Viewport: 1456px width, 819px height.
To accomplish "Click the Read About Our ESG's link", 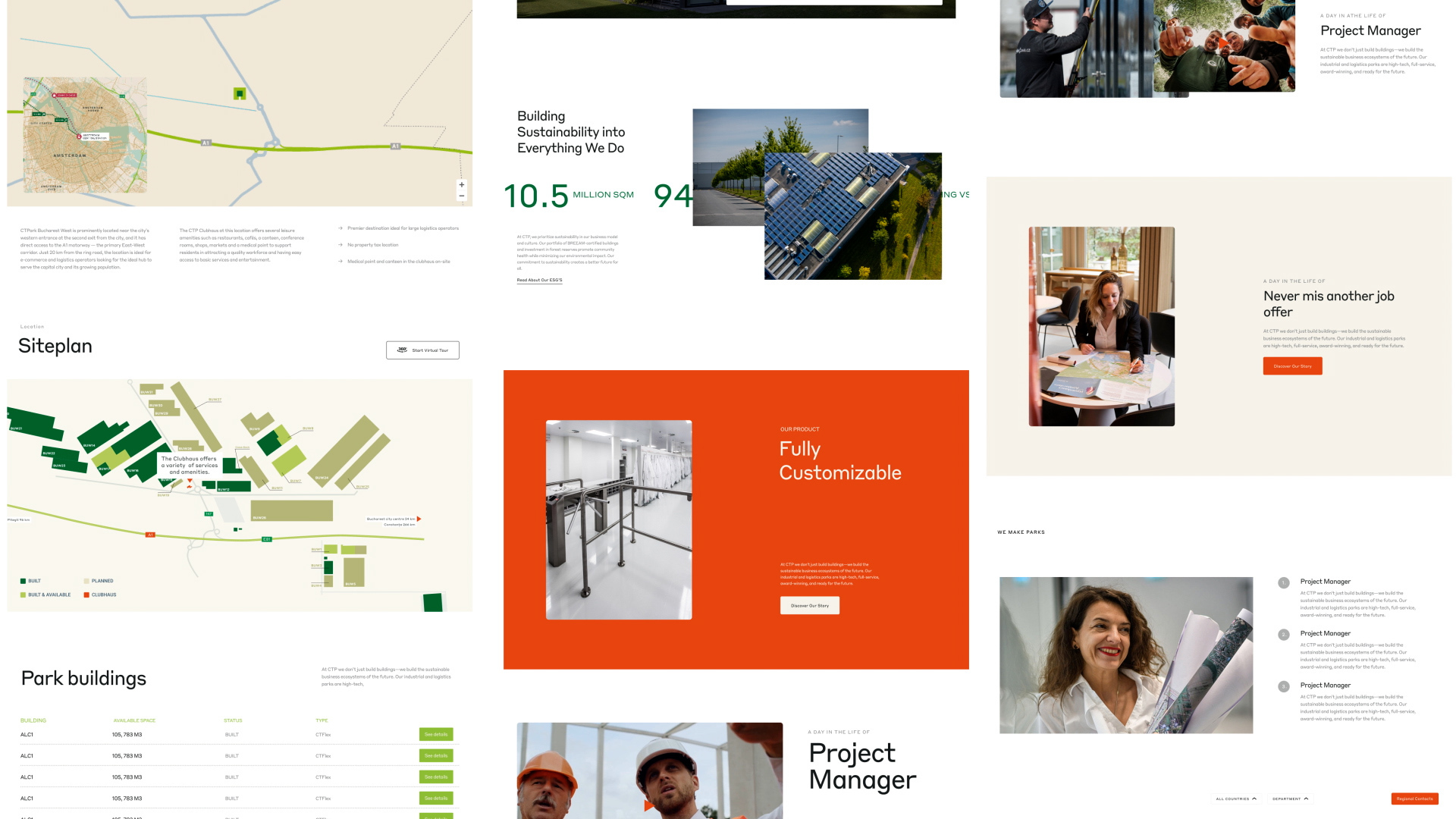I will pos(540,280).
